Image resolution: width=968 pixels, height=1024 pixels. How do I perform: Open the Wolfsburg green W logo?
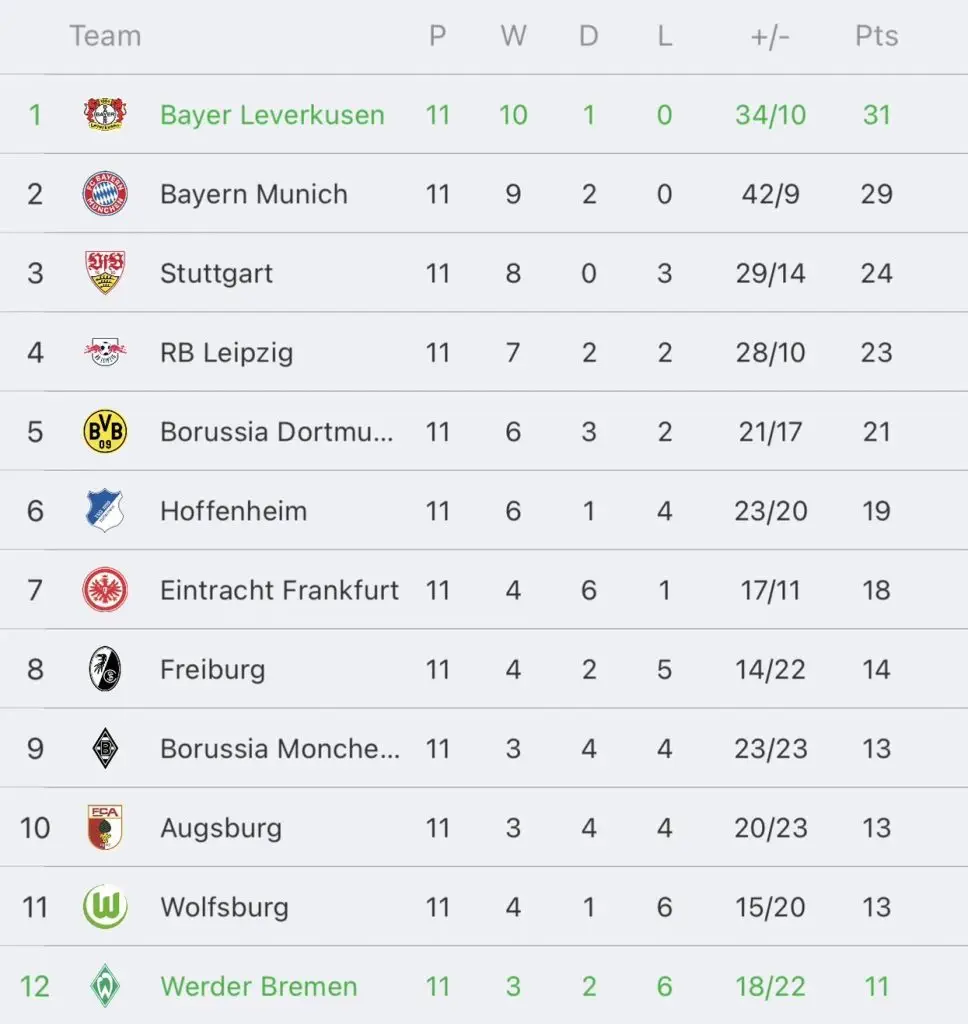pyautogui.click(x=105, y=906)
